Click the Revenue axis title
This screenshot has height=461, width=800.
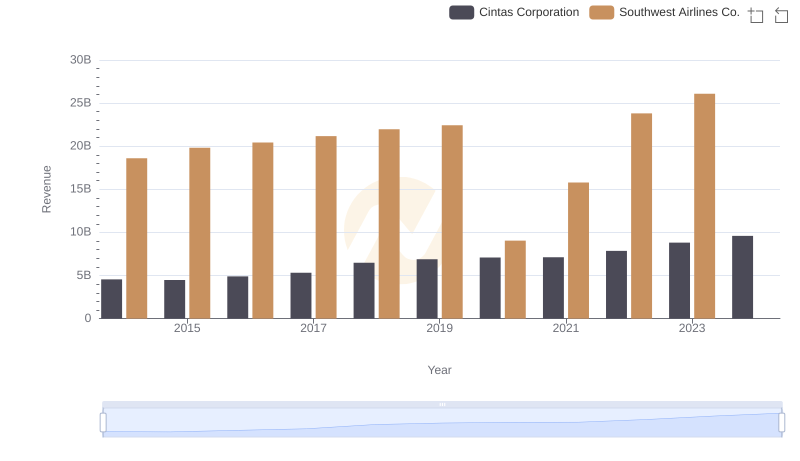tap(46, 189)
